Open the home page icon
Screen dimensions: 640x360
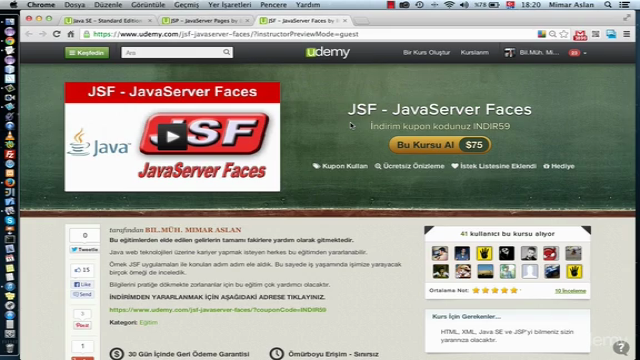[x=71, y=34]
